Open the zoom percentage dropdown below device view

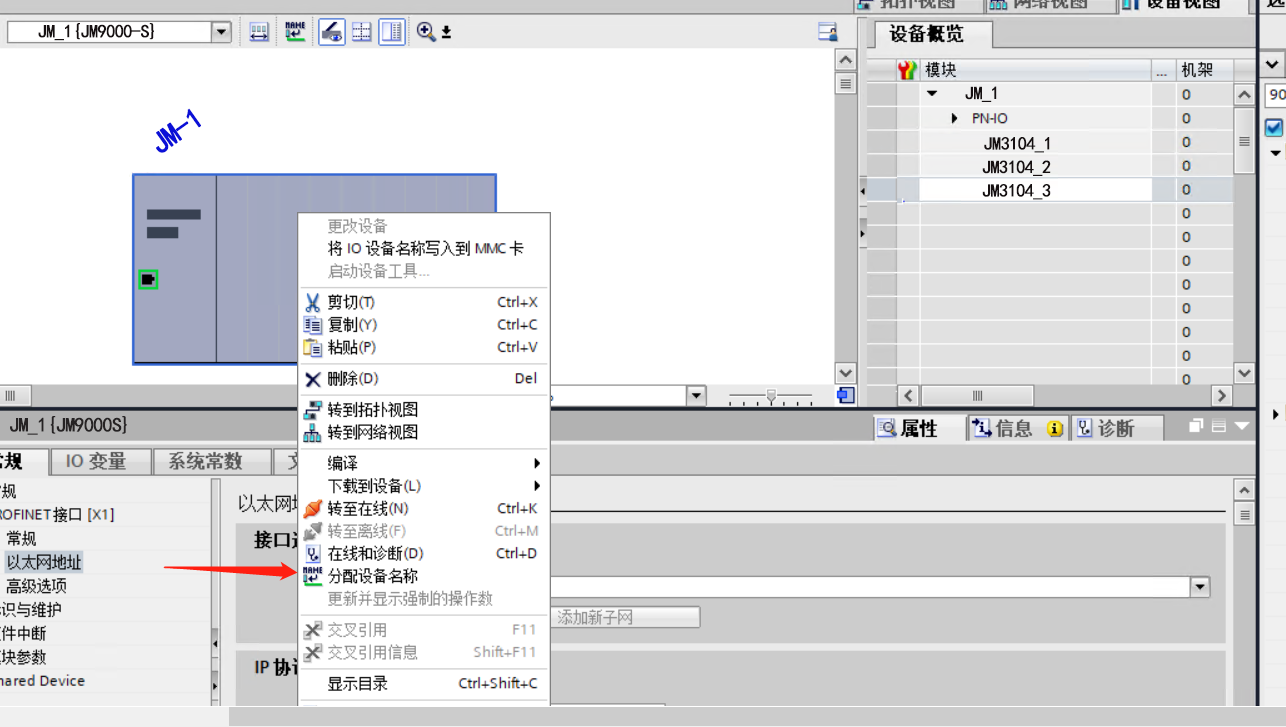[x=697, y=396]
